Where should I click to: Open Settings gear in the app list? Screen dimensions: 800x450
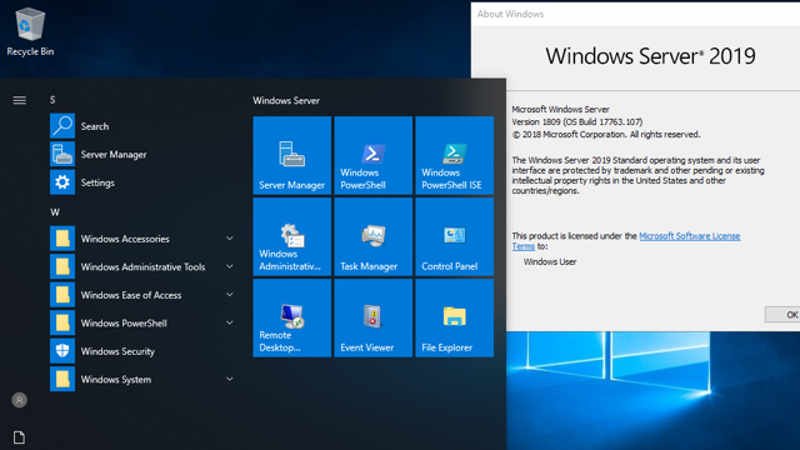click(x=141, y=182)
